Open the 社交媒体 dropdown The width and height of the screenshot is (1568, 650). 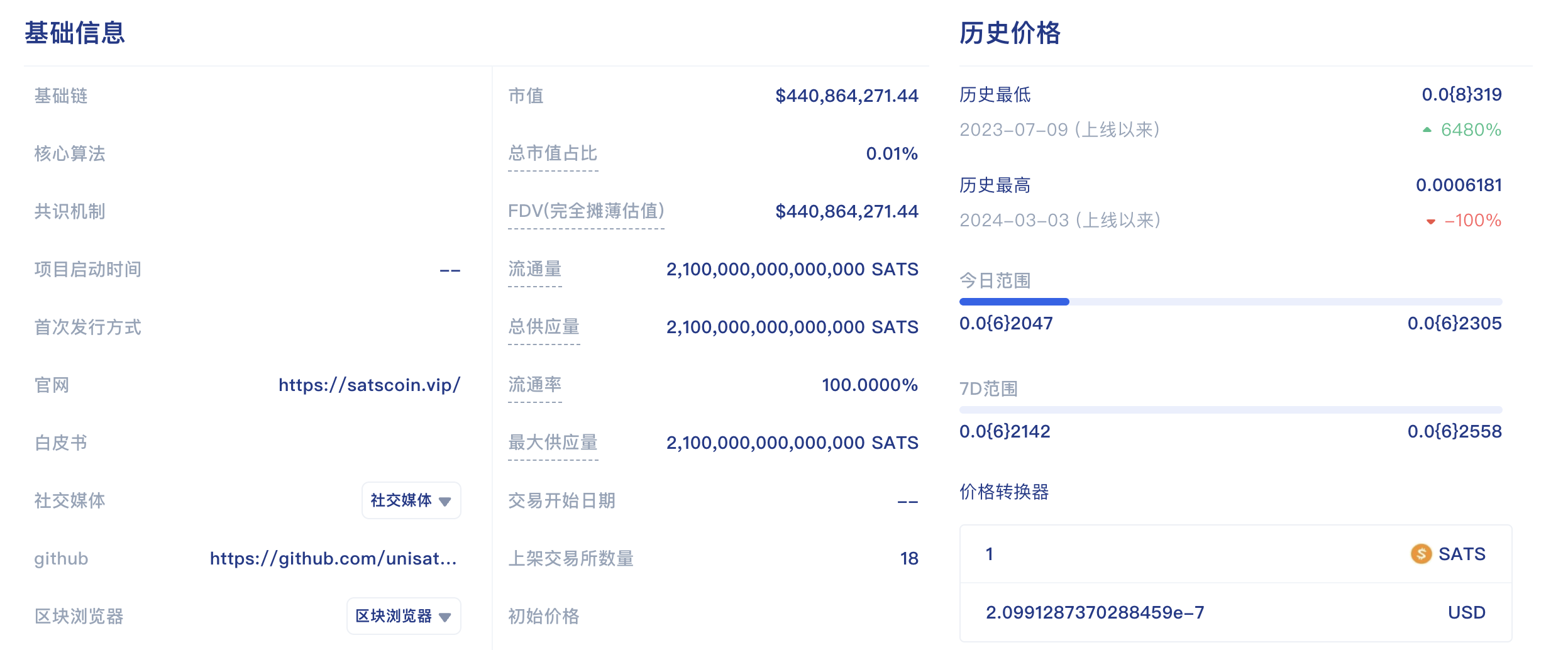tap(411, 500)
